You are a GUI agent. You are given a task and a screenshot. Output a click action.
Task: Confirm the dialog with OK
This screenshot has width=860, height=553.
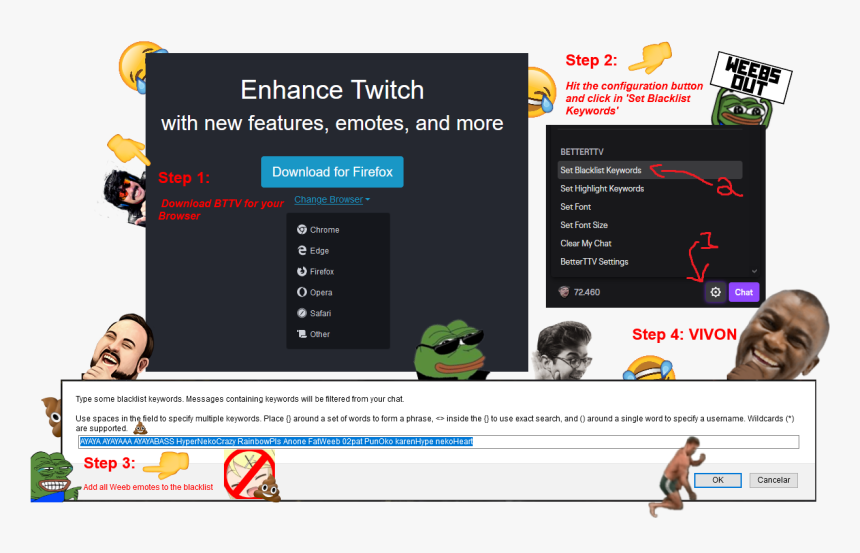(x=718, y=480)
